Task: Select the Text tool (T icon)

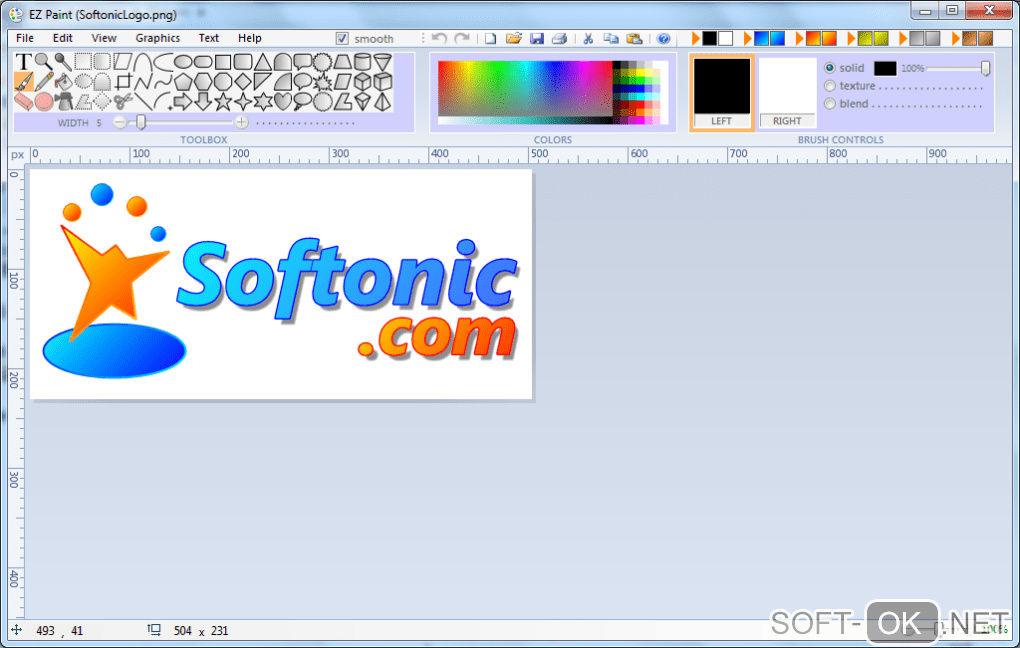Action: point(23,62)
